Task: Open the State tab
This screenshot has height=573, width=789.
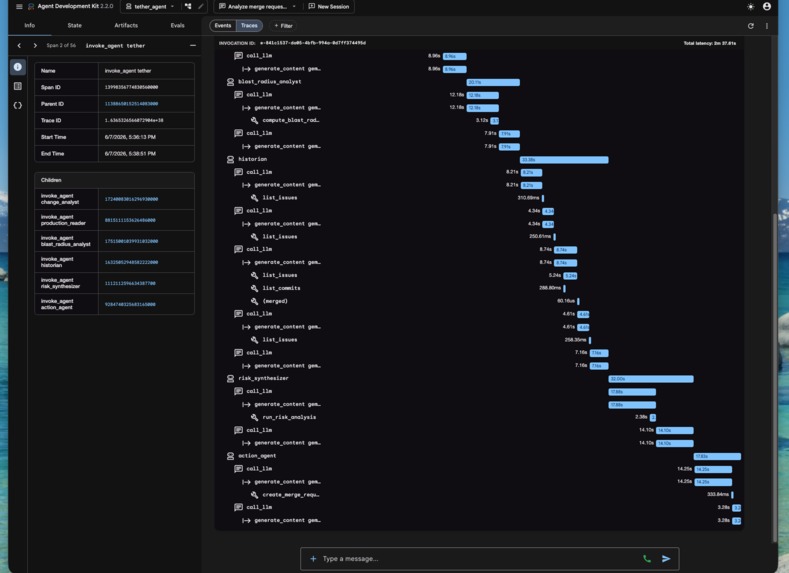Action: [74, 25]
